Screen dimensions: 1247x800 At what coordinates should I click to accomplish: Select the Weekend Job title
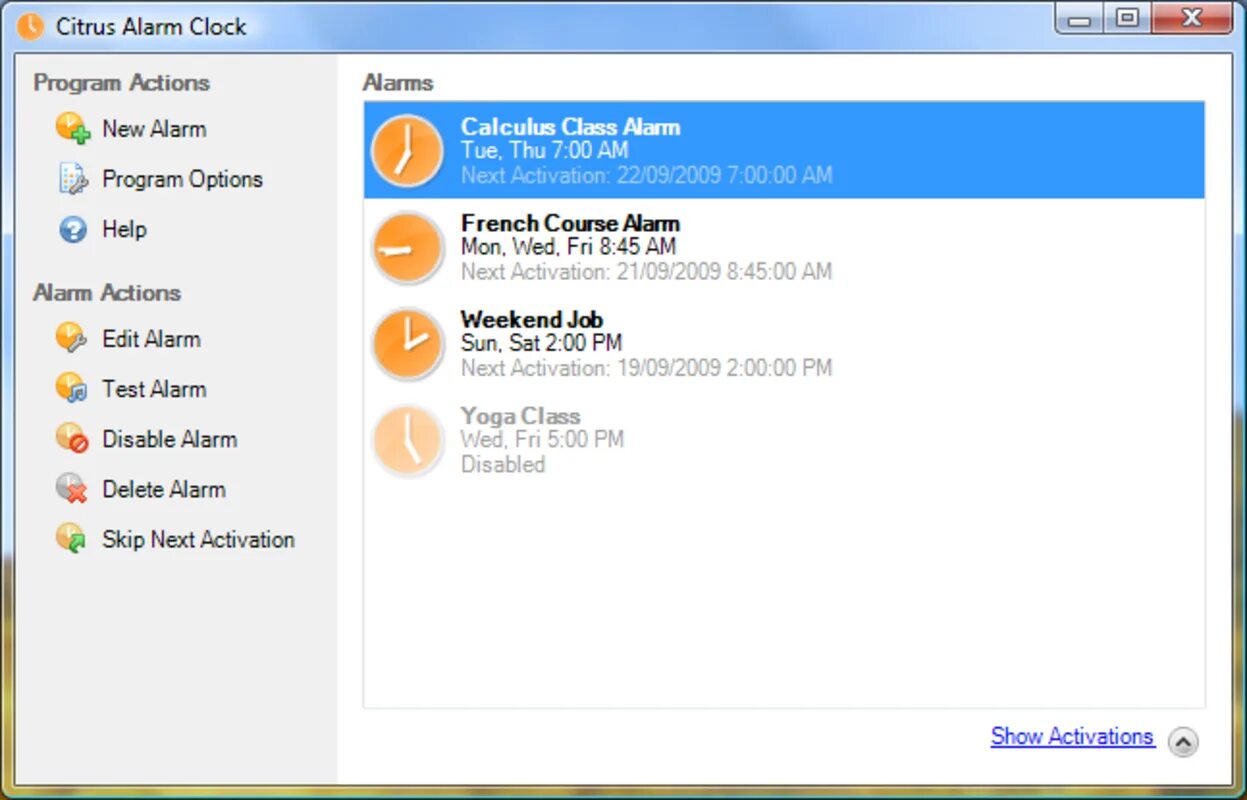coord(531,320)
